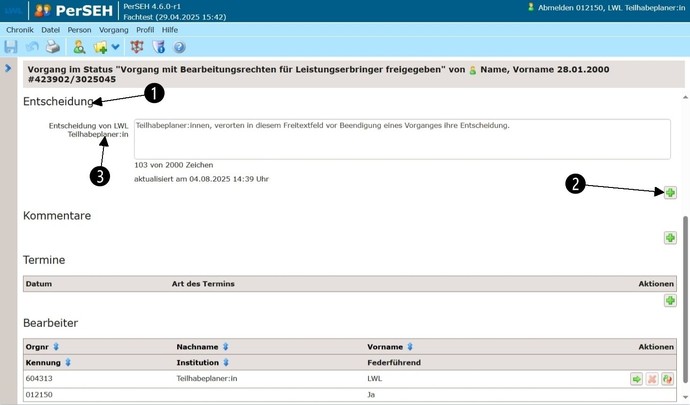Click cell text 012150
Viewport: 690px width, 405px height.
point(39,394)
